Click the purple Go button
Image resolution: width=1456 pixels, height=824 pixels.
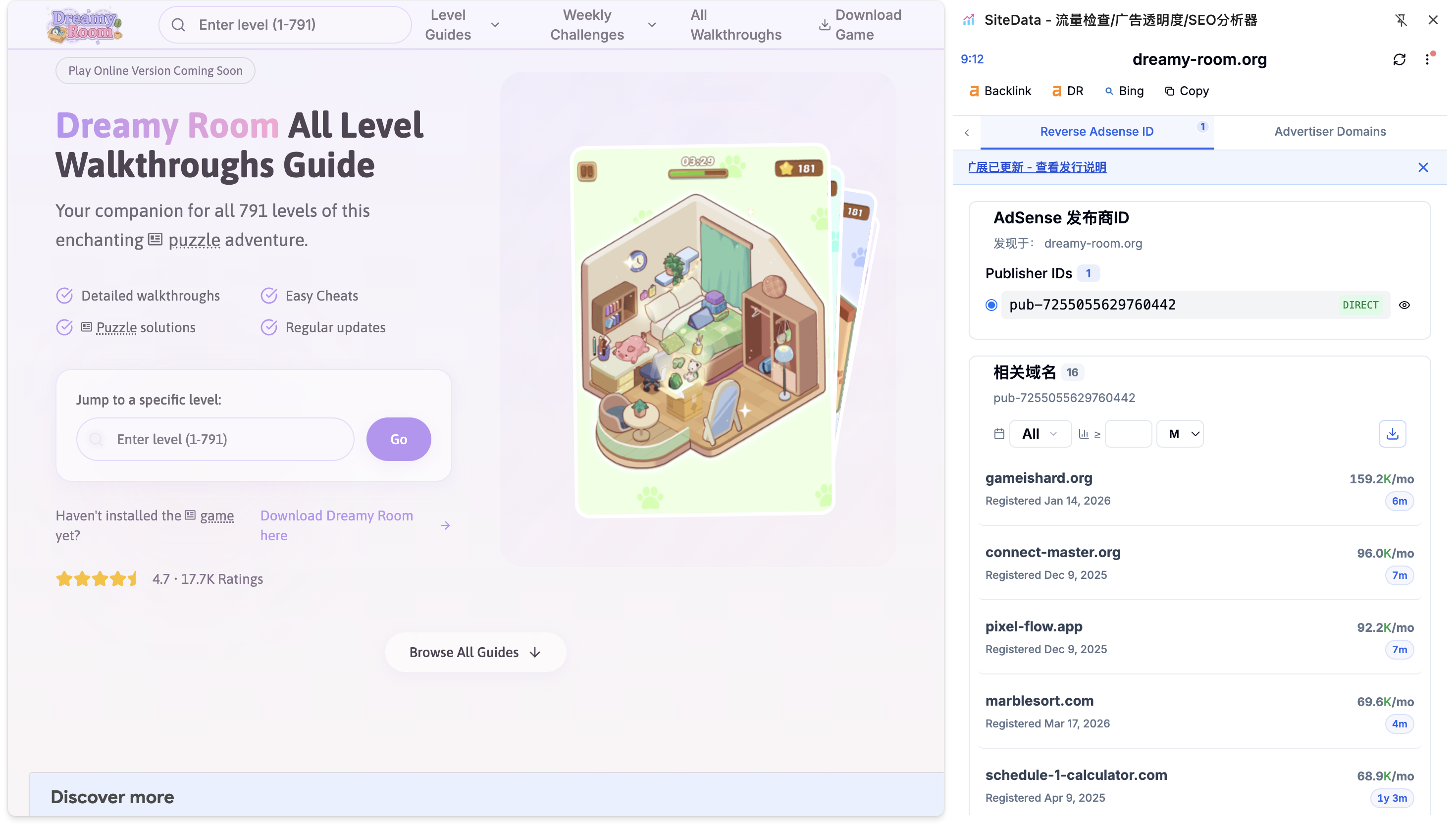point(398,440)
